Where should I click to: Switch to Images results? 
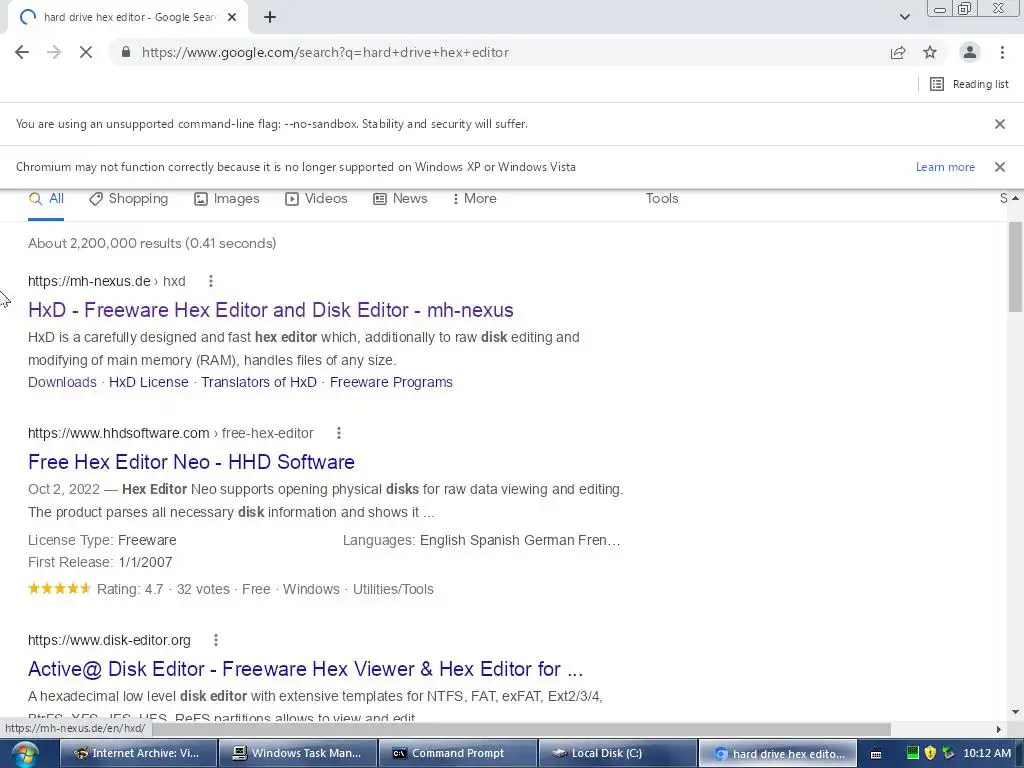[227, 199]
